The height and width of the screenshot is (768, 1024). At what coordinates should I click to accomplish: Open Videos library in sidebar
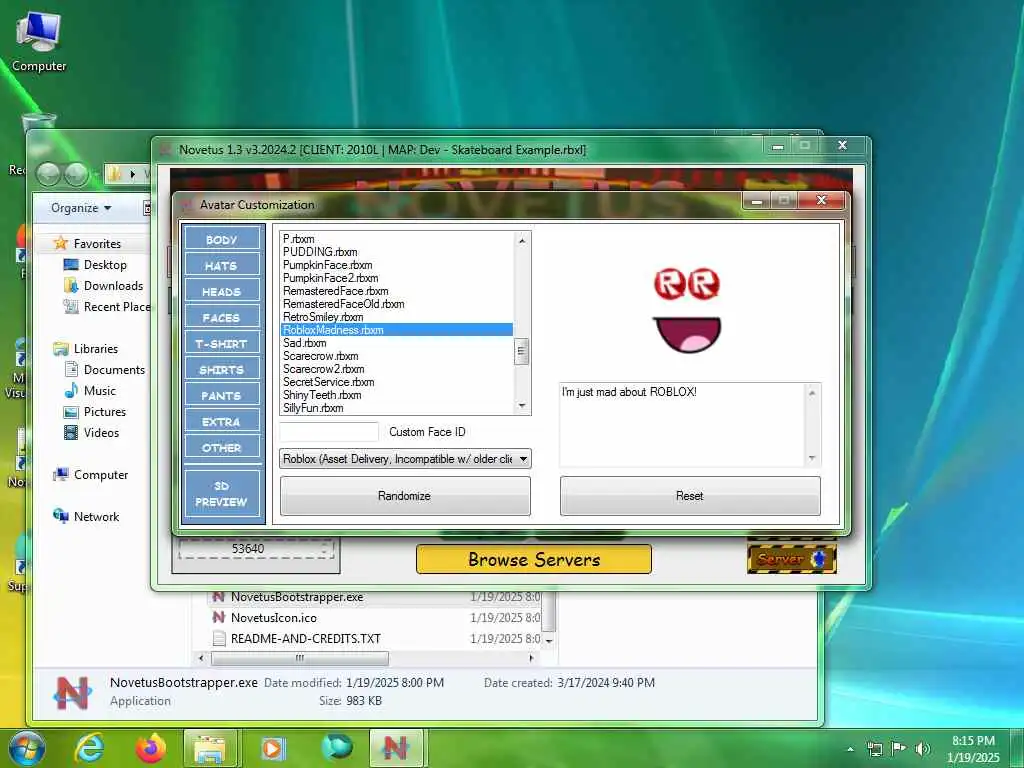pyautogui.click(x=91, y=432)
